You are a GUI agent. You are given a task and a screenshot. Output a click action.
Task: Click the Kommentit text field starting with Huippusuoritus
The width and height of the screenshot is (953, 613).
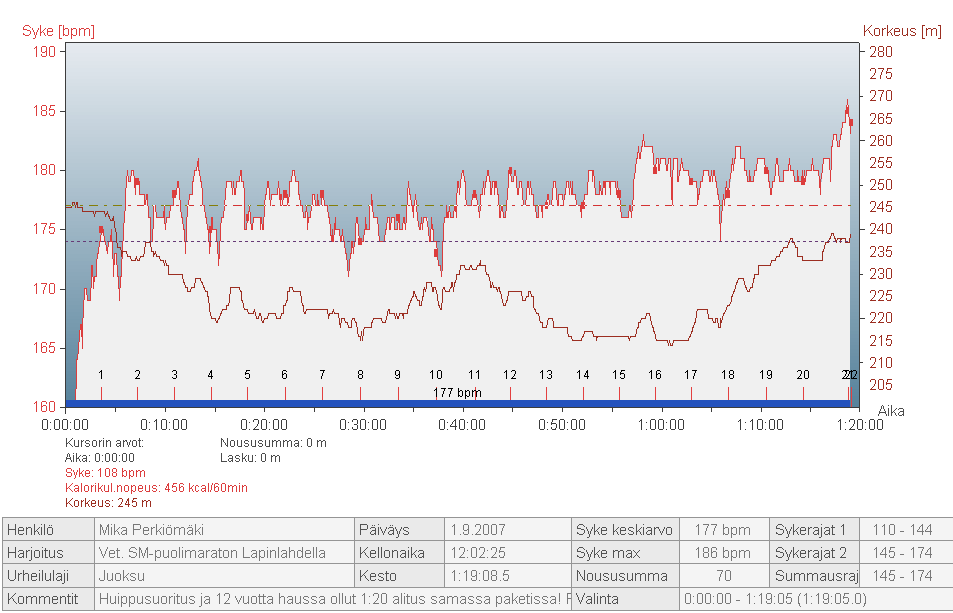pyautogui.click(x=334, y=599)
